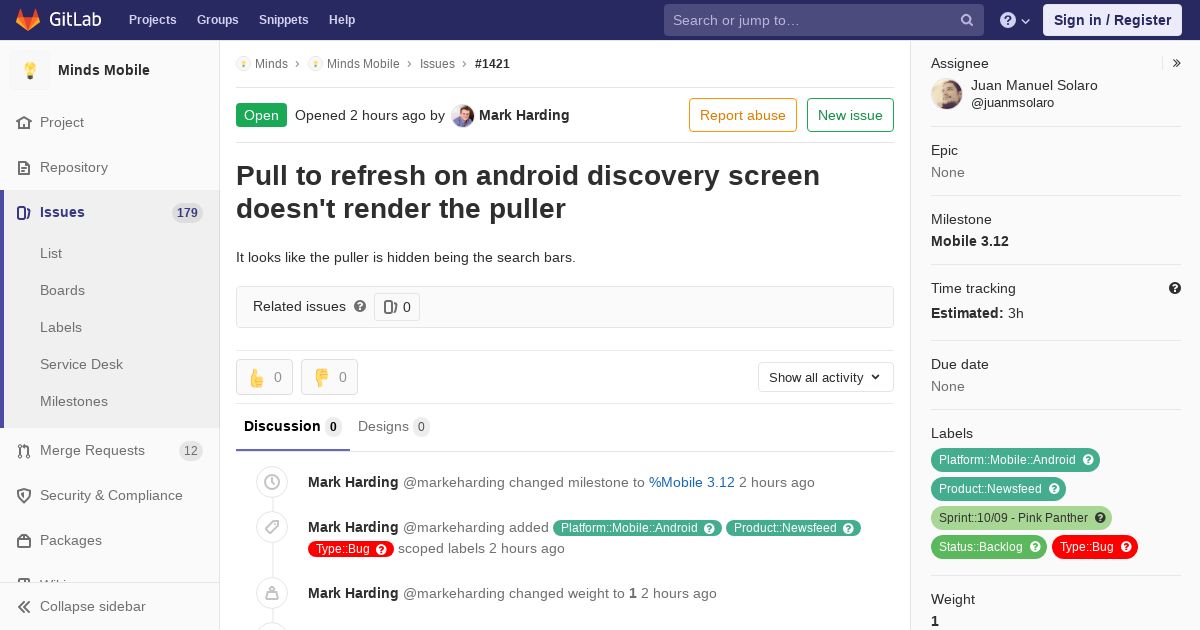Open the help question mark menu
The width and height of the screenshot is (1200, 630).
(x=1015, y=20)
